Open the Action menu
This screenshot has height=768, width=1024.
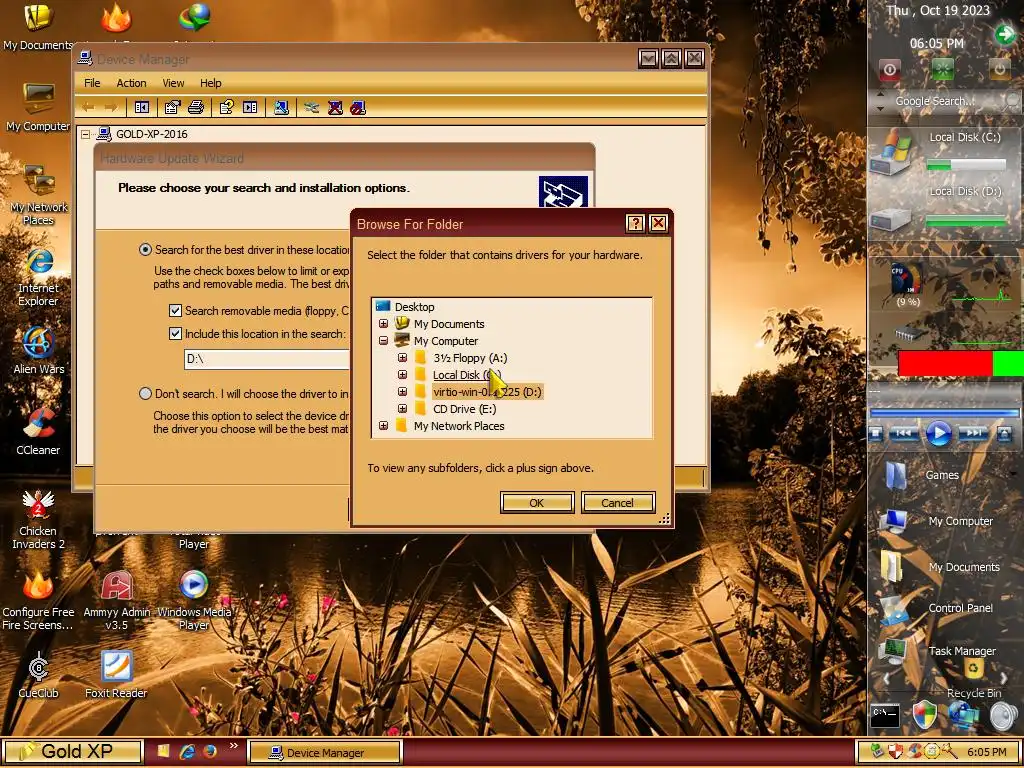(x=131, y=83)
